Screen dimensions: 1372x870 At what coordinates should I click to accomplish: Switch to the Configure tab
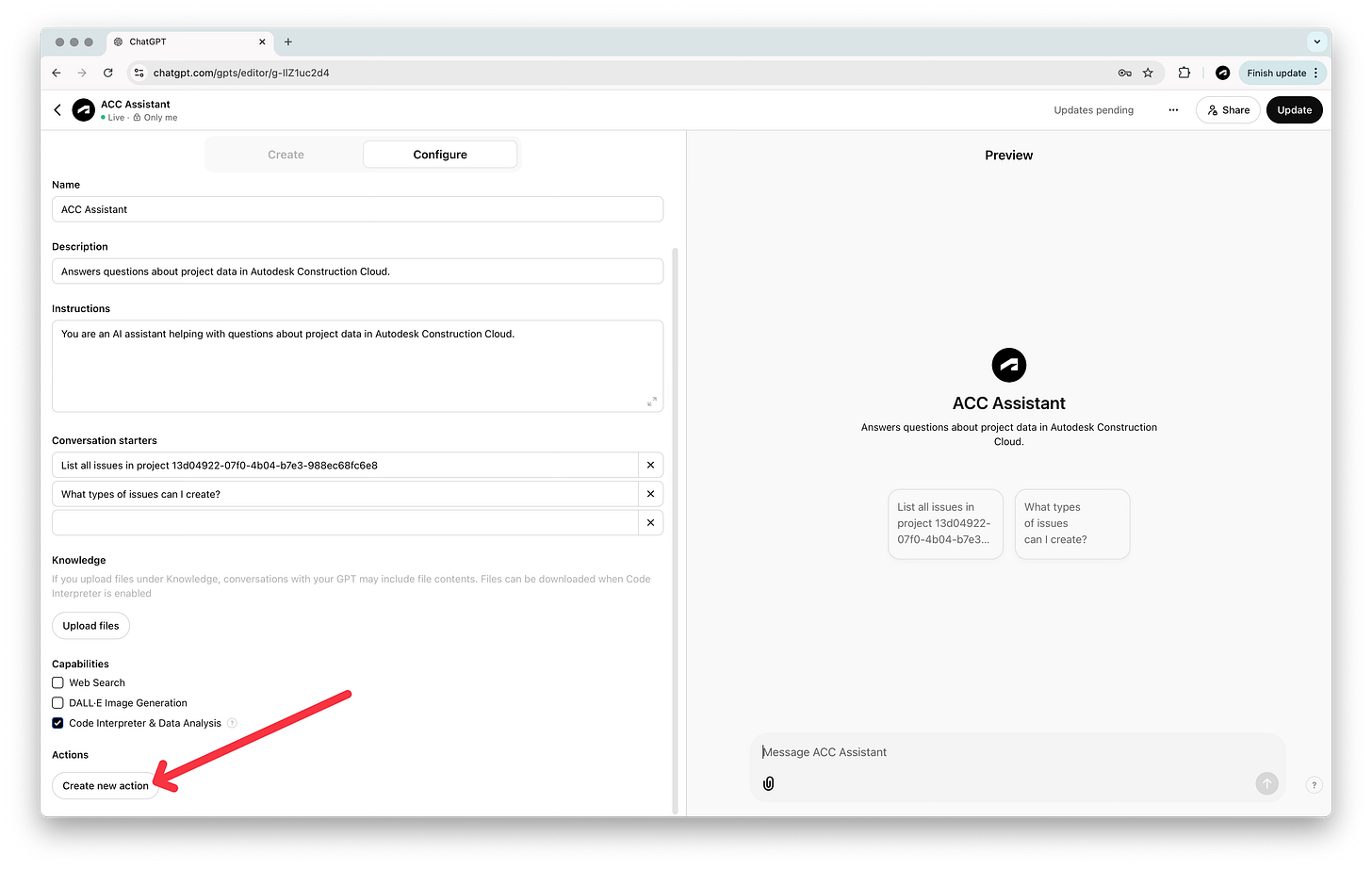pos(440,155)
